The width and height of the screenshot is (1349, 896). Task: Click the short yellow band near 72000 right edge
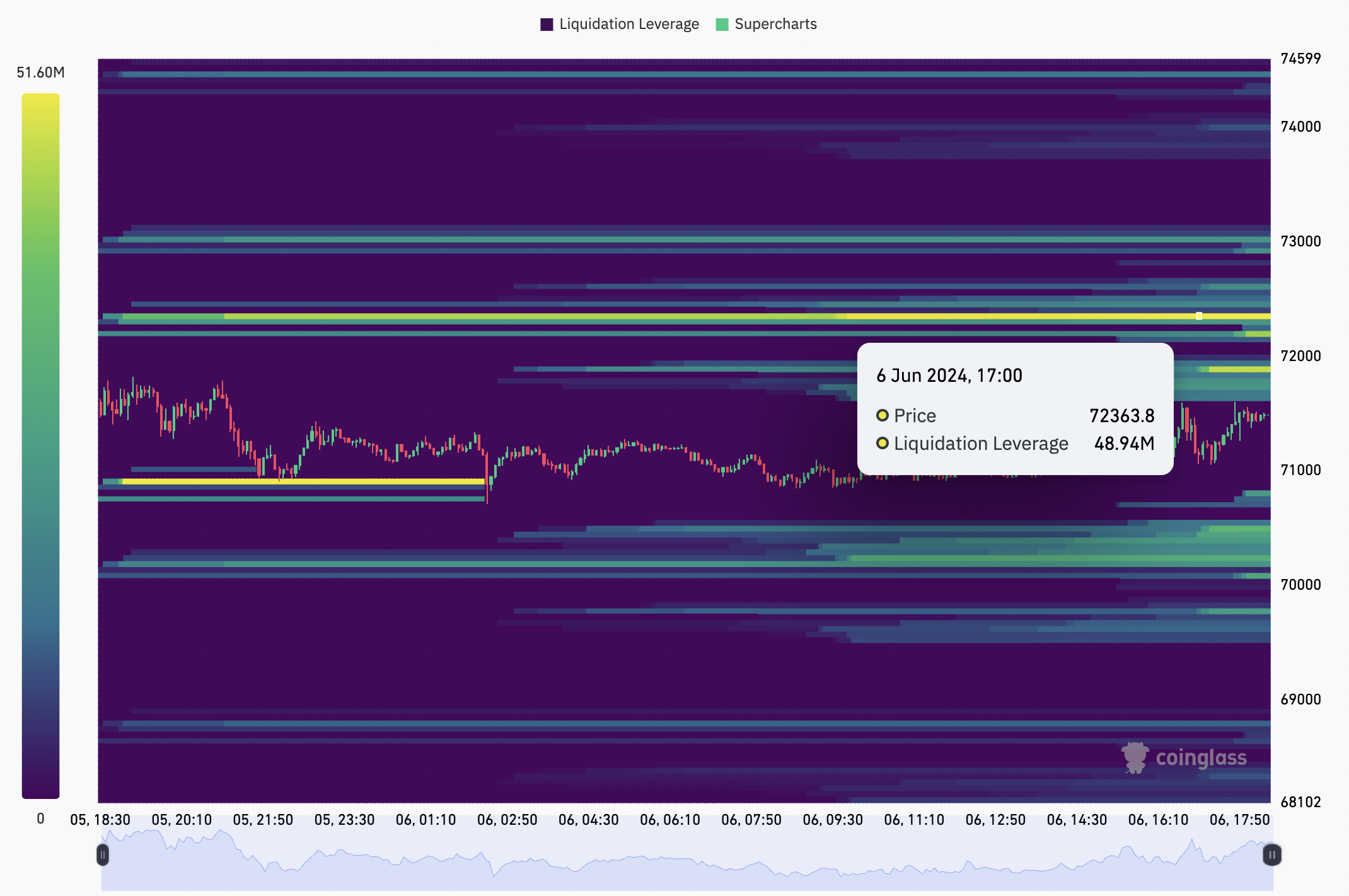coord(1239,369)
